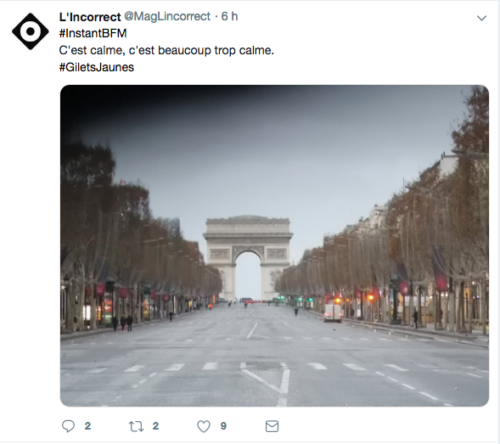
Task: Click the like count of 9
Action: [x=223, y=426]
